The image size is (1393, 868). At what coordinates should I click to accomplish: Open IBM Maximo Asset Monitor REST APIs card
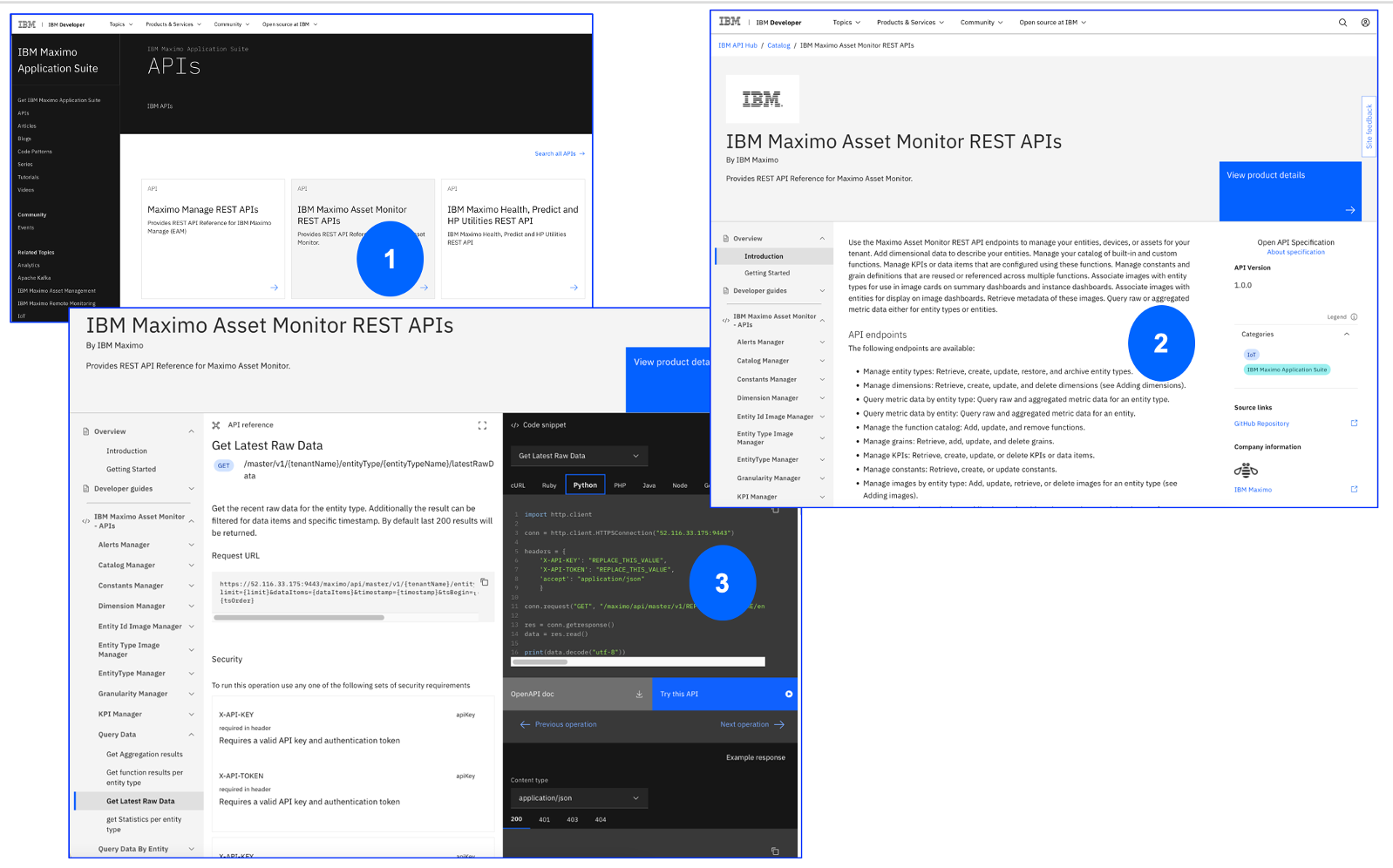(363, 239)
